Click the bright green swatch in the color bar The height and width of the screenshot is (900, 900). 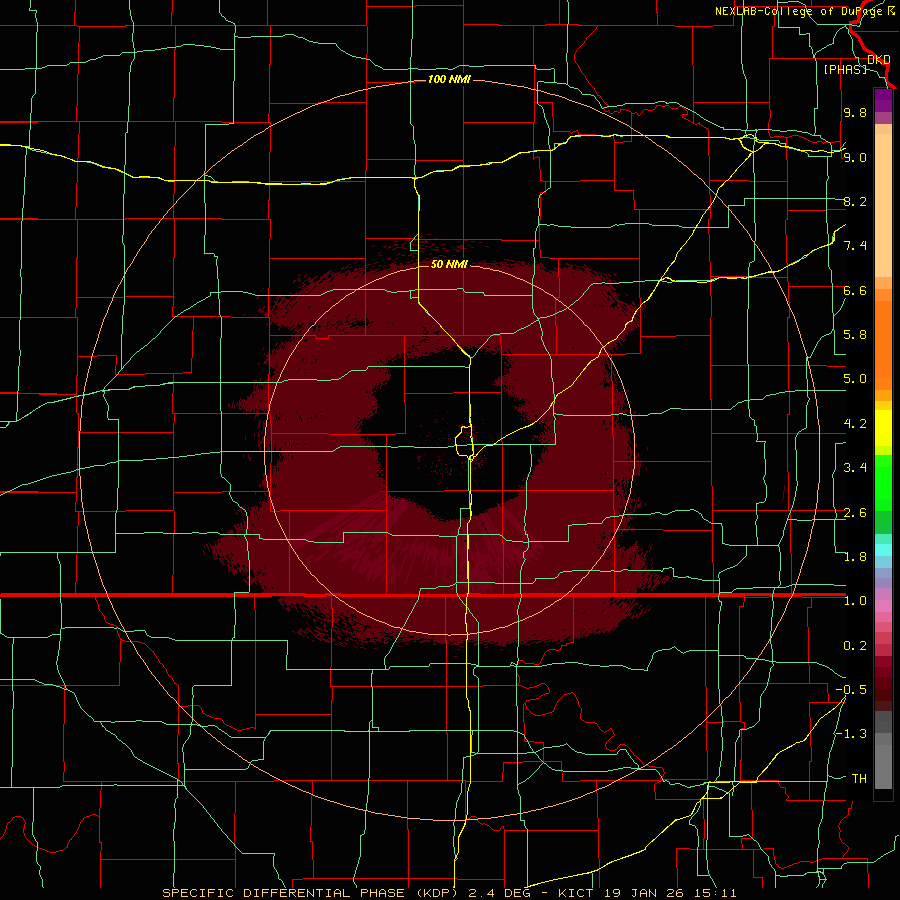point(883,482)
